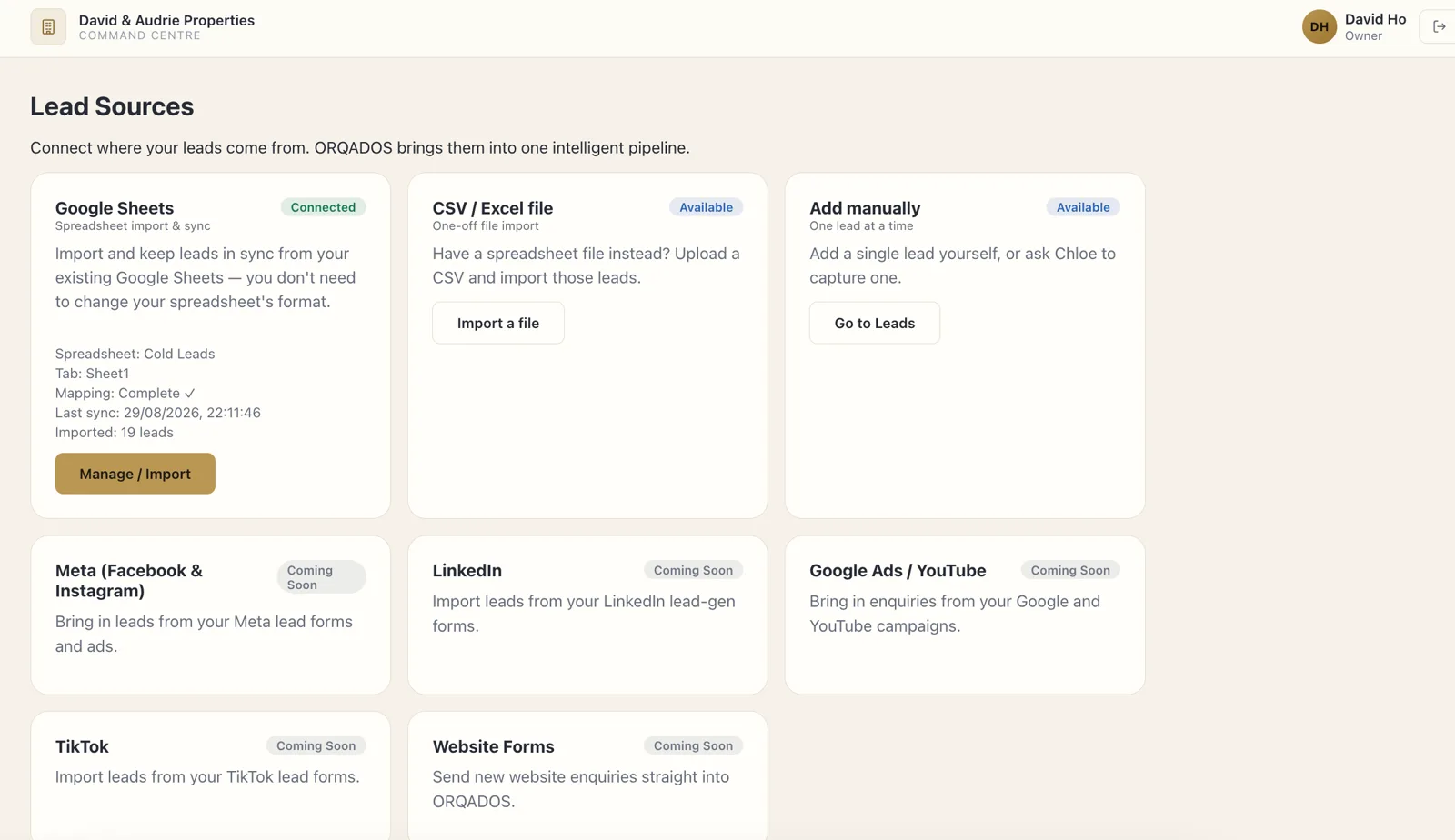This screenshot has width=1455, height=840.
Task: Open the DH user avatar
Action: coord(1319,27)
